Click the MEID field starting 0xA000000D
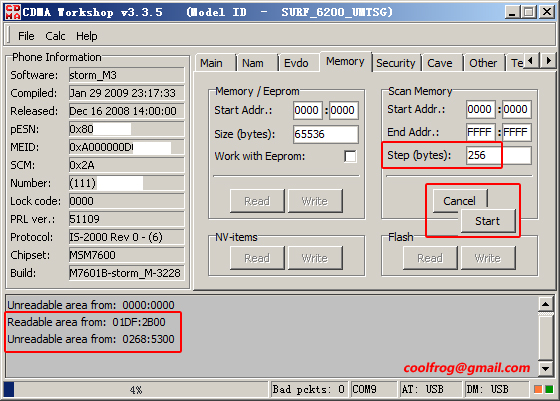This screenshot has height=401, width=560. 126,147
